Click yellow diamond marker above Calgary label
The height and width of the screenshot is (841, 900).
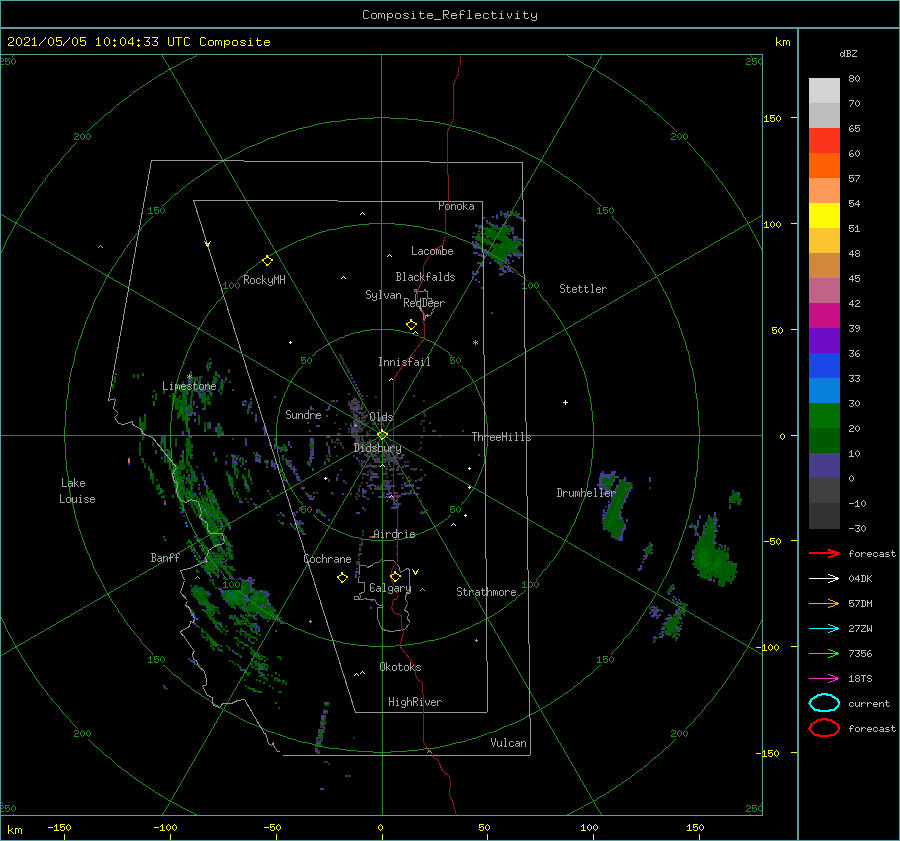pyautogui.click(x=395, y=576)
